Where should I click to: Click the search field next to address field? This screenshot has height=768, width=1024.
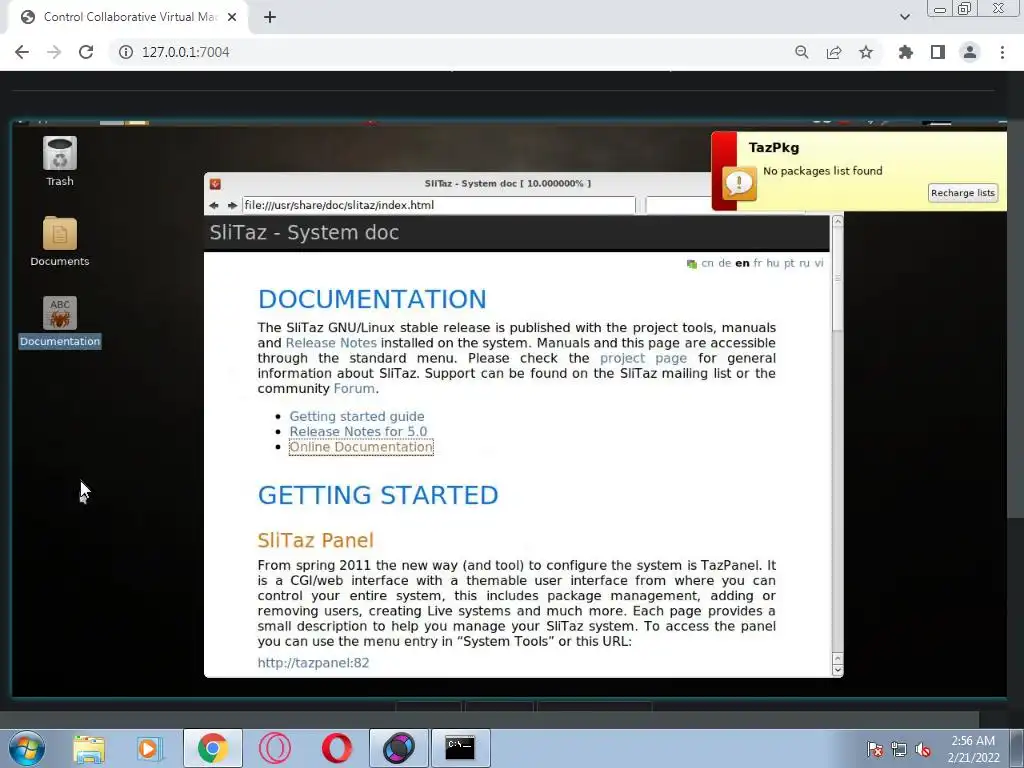(x=678, y=205)
